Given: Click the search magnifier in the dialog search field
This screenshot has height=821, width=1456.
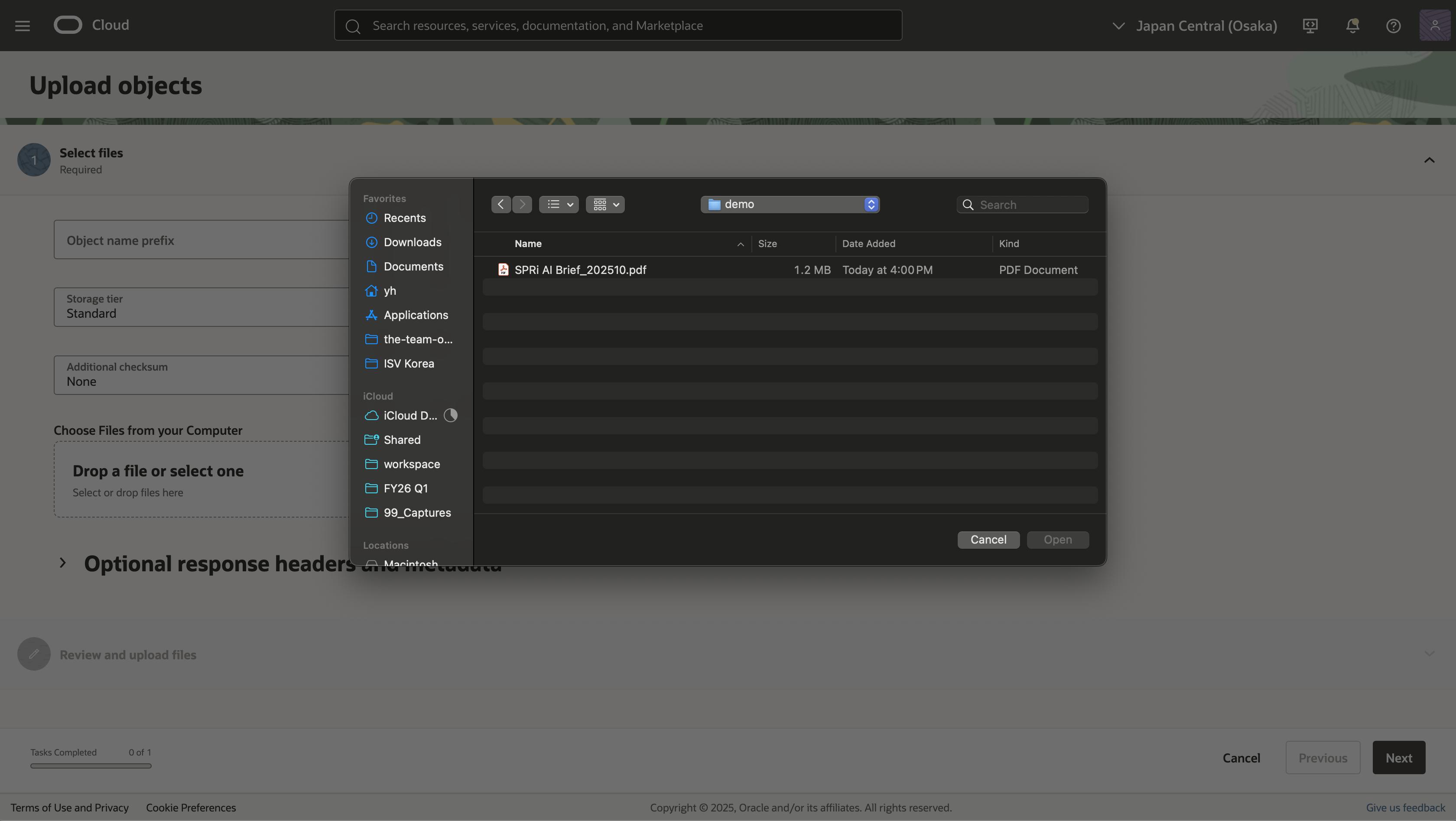Looking at the screenshot, I should [x=968, y=204].
